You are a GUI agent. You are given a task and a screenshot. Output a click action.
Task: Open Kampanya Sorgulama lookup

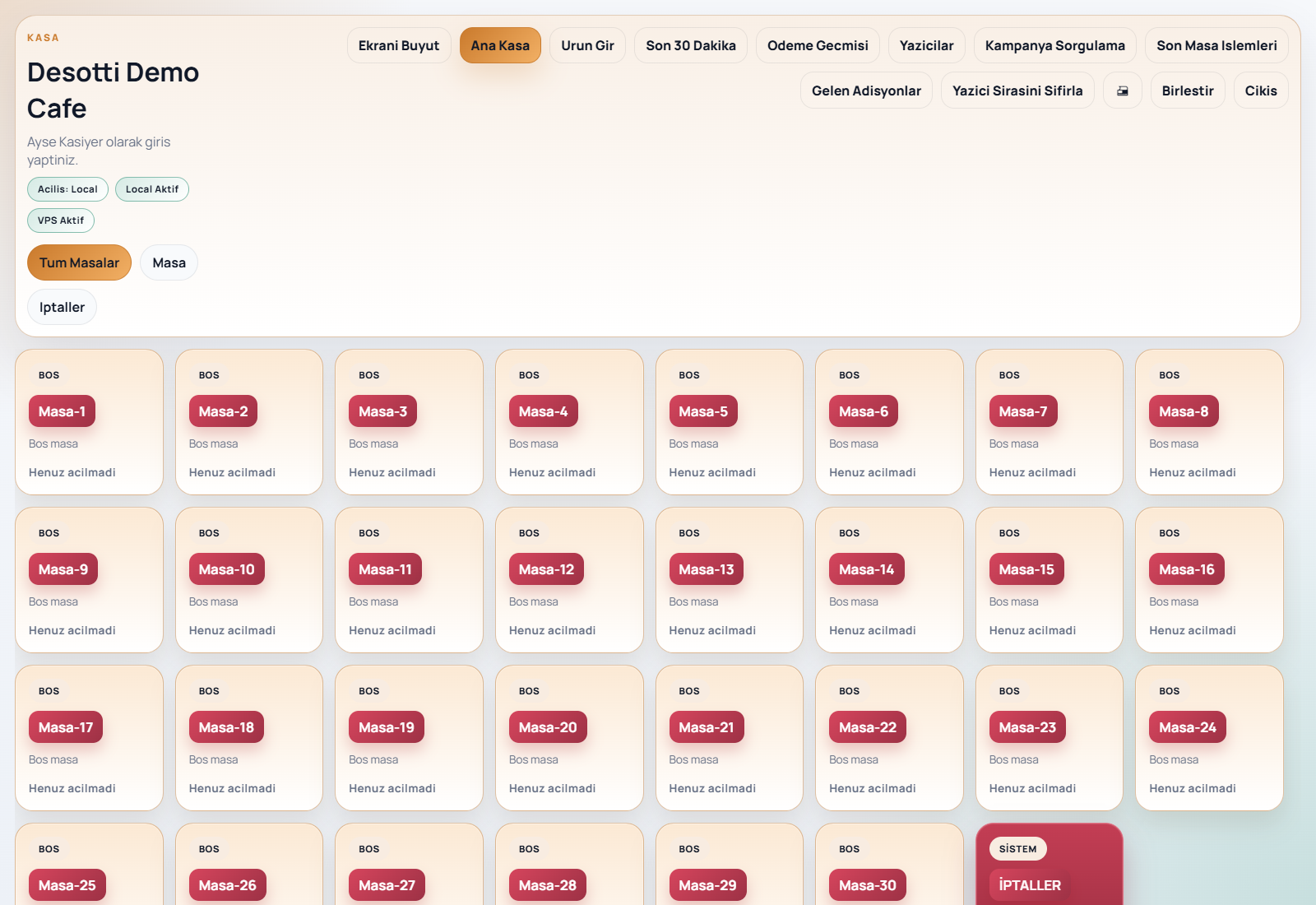coord(1055,45)
